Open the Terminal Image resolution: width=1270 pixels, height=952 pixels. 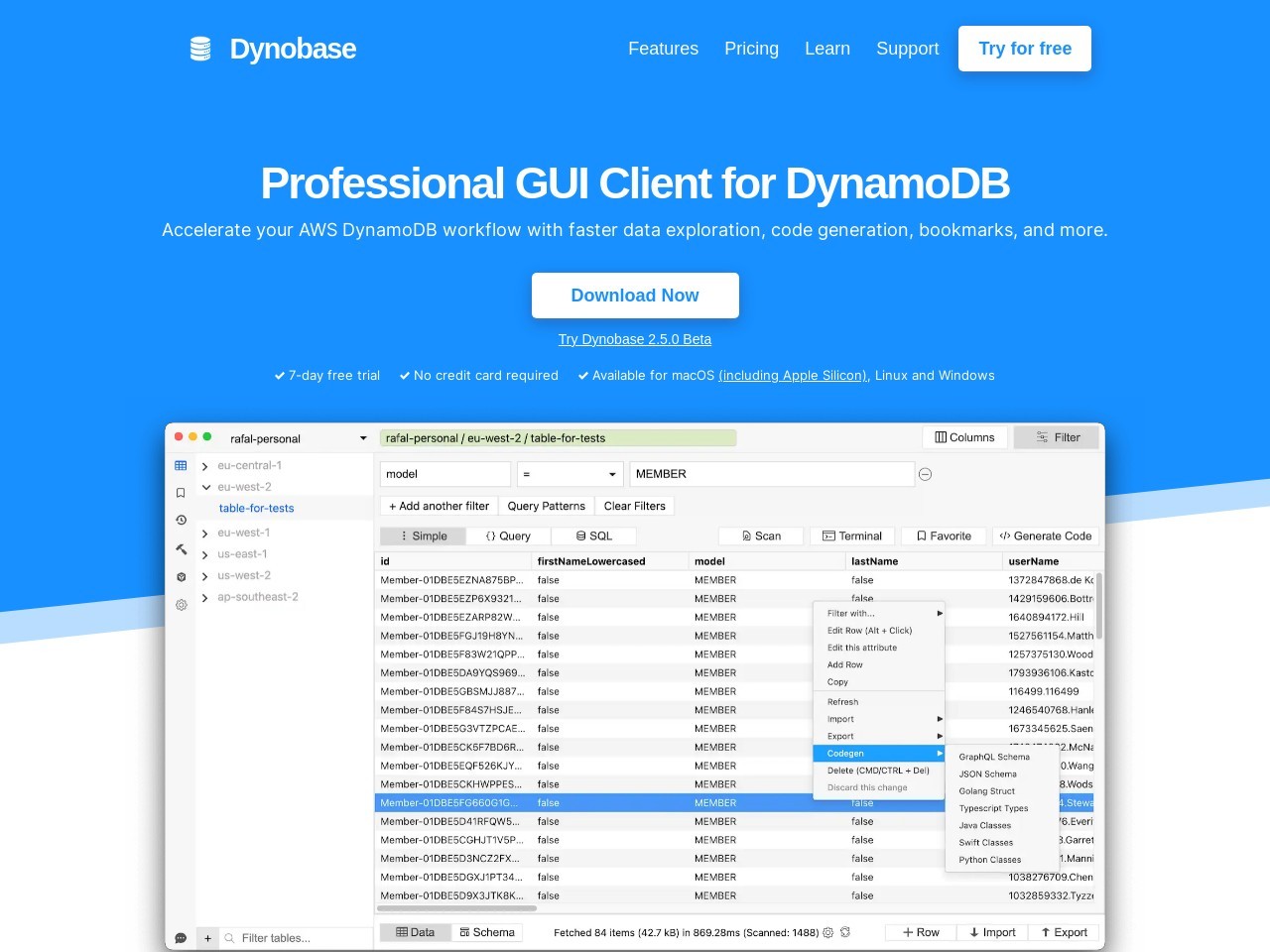pos(852,535)
